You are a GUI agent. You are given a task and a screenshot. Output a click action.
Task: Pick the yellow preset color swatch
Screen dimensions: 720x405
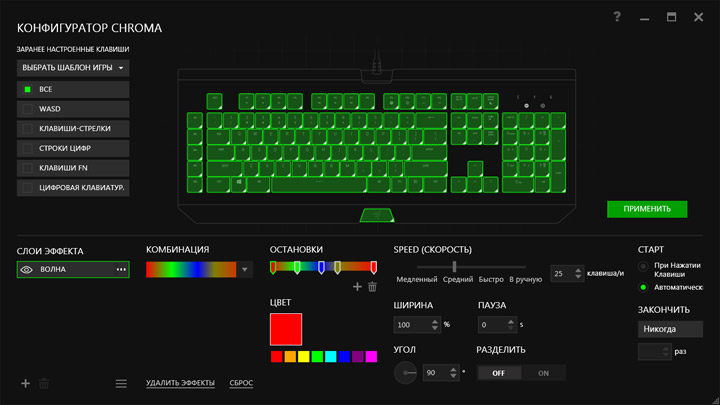click(x=304, y=356)
